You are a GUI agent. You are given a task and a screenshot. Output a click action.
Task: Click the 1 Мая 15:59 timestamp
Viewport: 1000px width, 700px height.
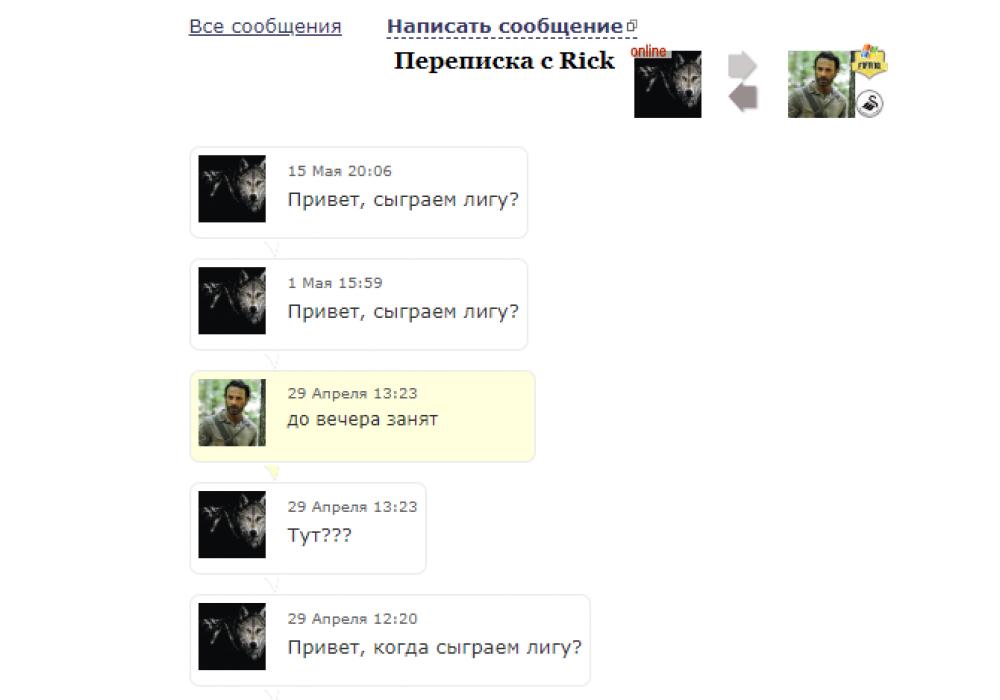coord(335,283)
